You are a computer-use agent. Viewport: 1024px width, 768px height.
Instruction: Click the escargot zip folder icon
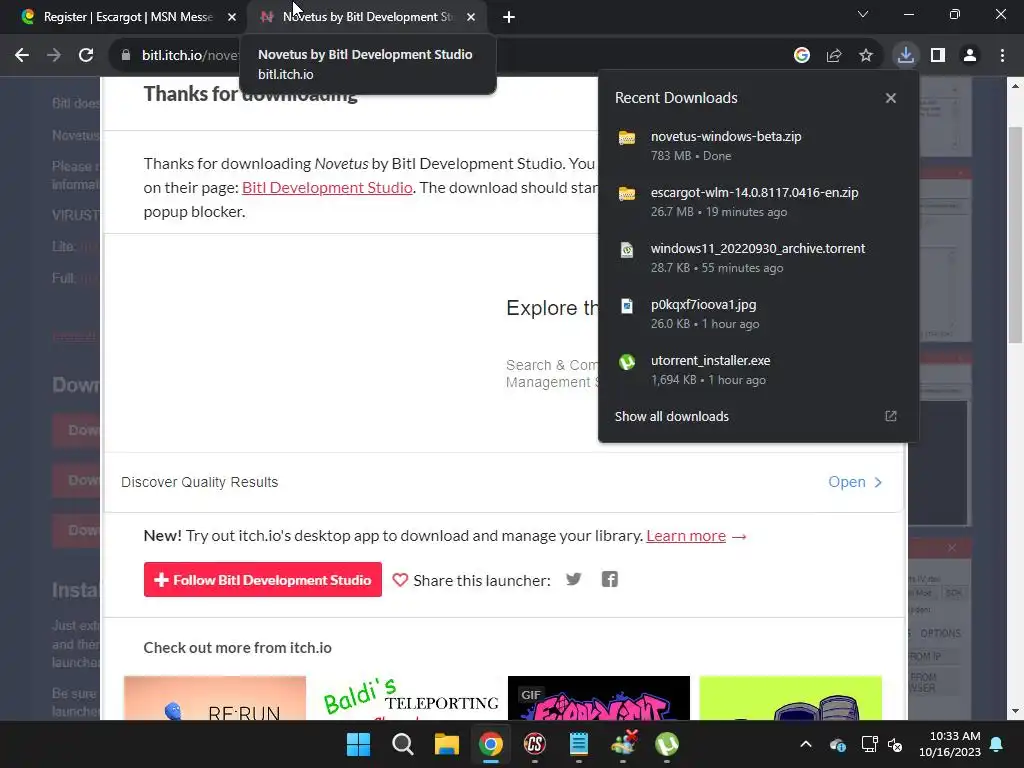627,193
